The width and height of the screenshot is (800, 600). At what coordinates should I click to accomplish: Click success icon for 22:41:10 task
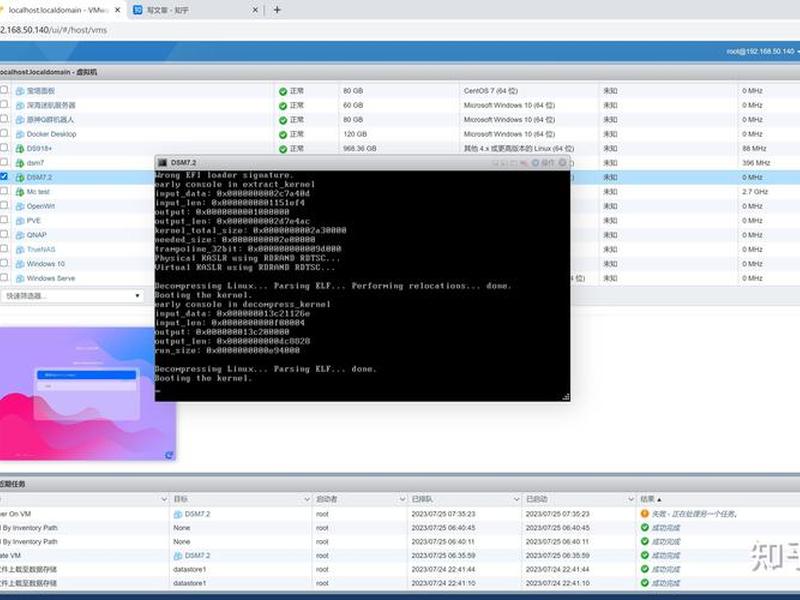tap(644, 583)
